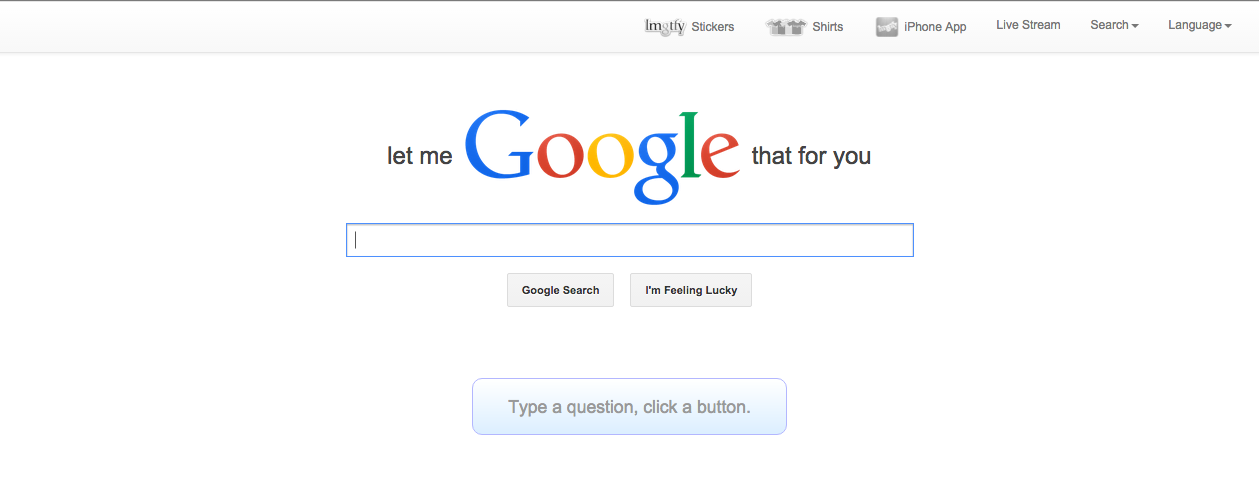1259x490 pixels.
Task: Open the Search dropdown menu
Action: coord(1114,25)
